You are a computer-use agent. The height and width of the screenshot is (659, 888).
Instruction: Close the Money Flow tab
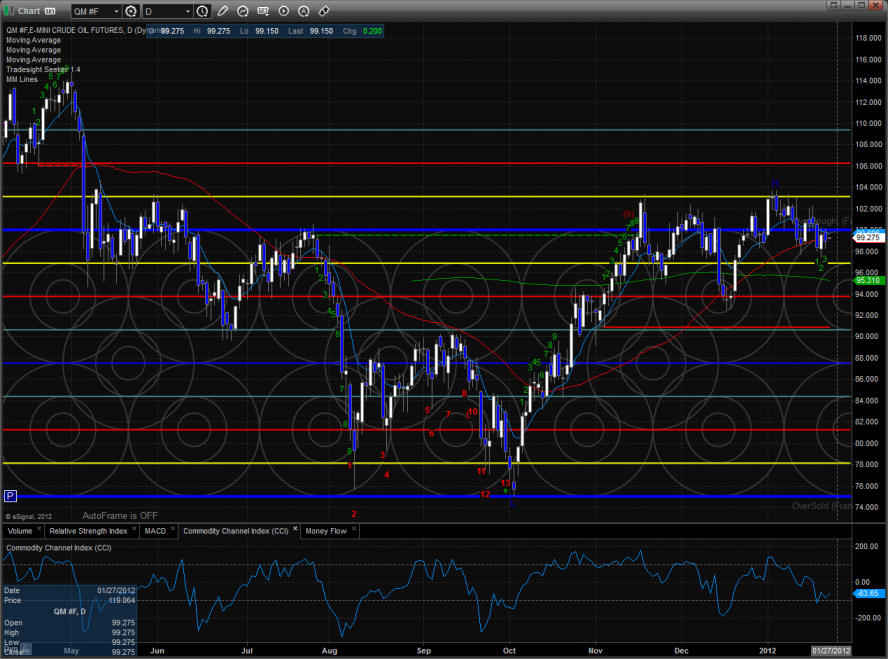pyautogui.click(x=353, y=529)
